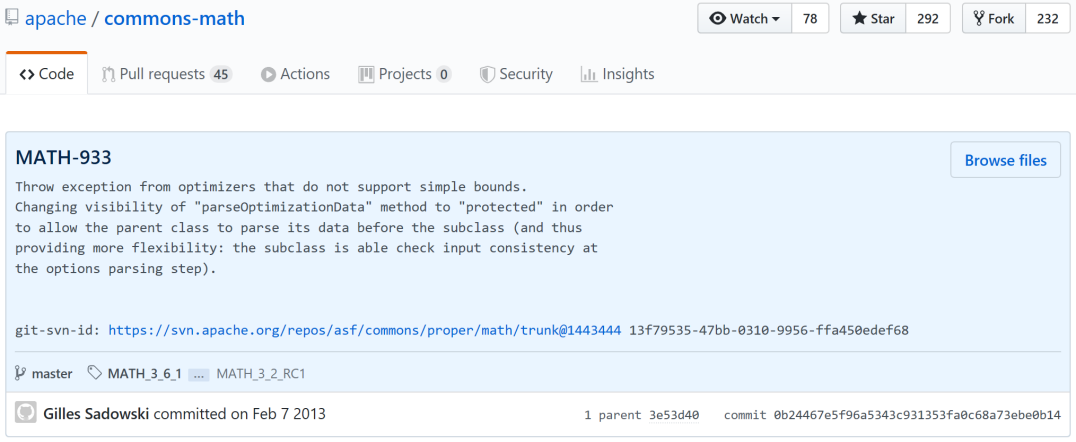Click the Projects tab

coord(405,74)
